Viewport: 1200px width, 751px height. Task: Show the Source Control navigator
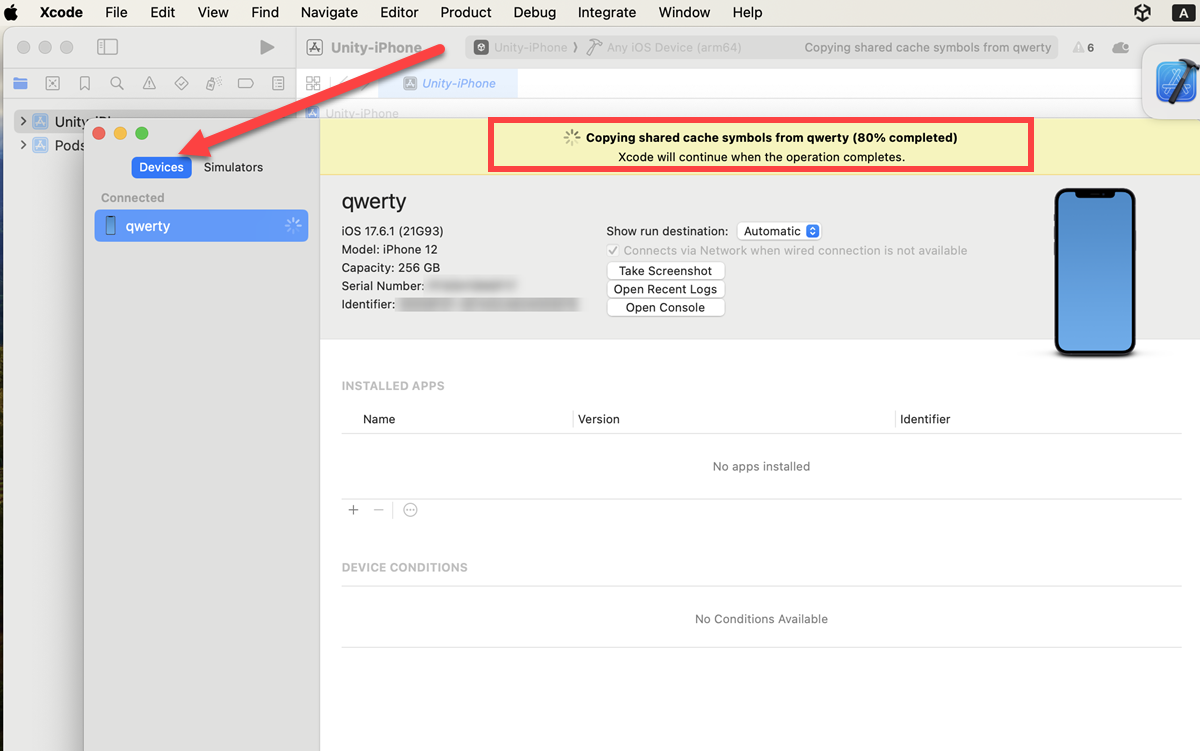pyautogui.click(x=53, y=83)
